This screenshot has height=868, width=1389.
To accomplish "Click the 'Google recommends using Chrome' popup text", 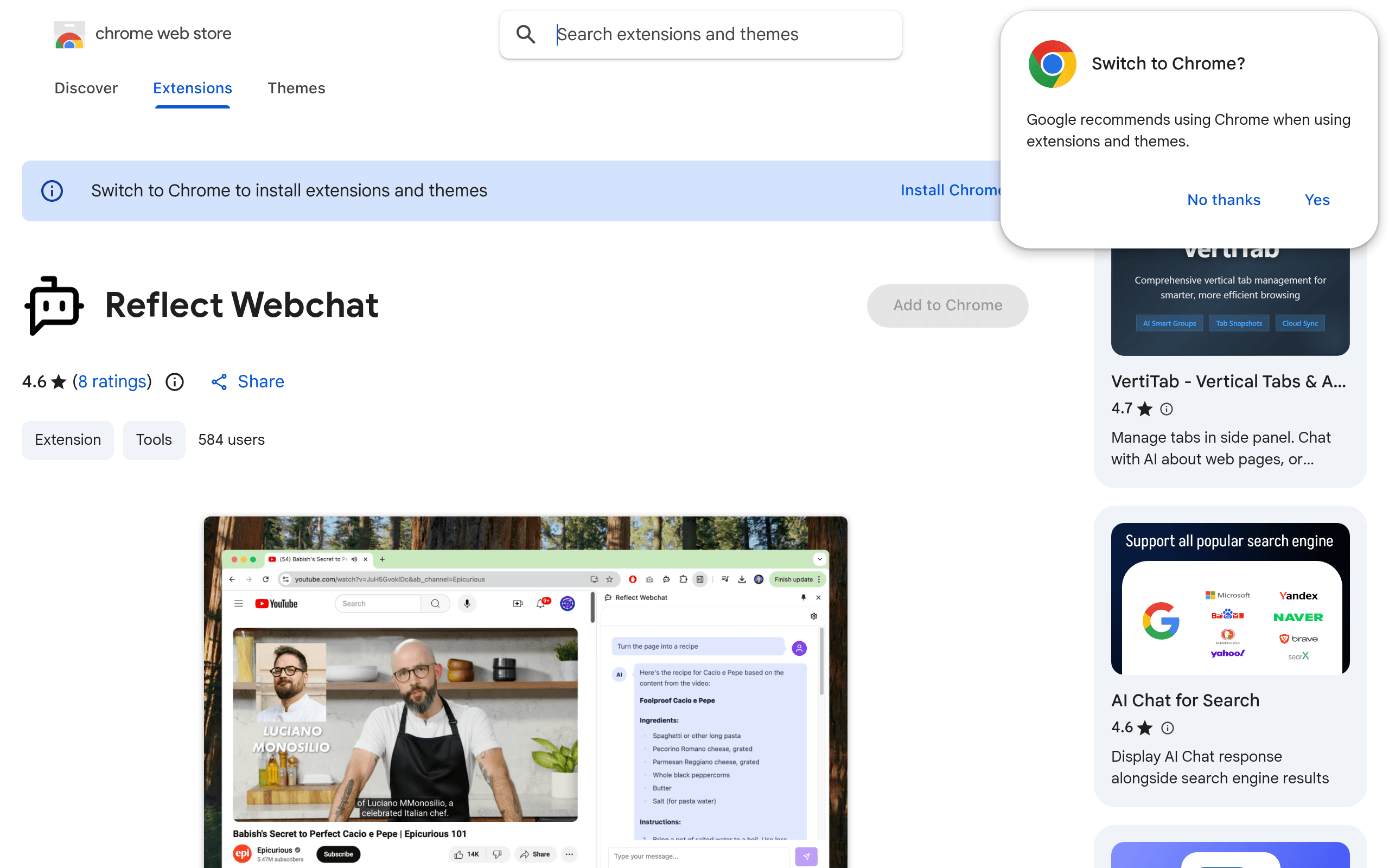I will (x=1188, y=130).
